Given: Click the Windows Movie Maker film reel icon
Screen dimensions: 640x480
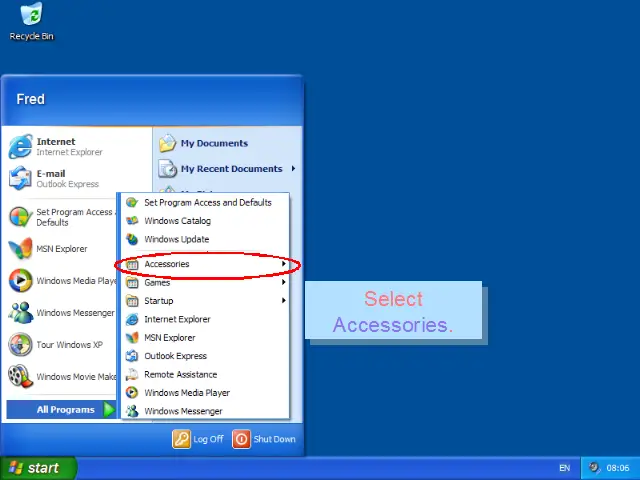Looking at the screenshot, I should (20, 376).
